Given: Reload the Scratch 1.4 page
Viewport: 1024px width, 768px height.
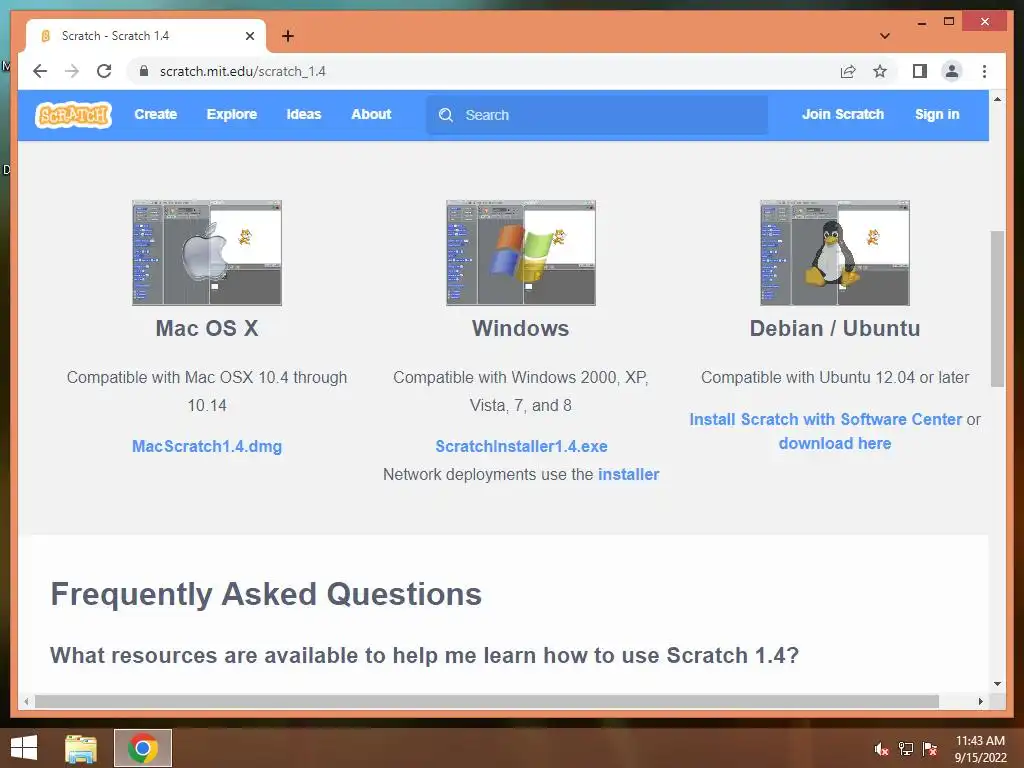Looking at the screenshot, I should pos(104,71).
